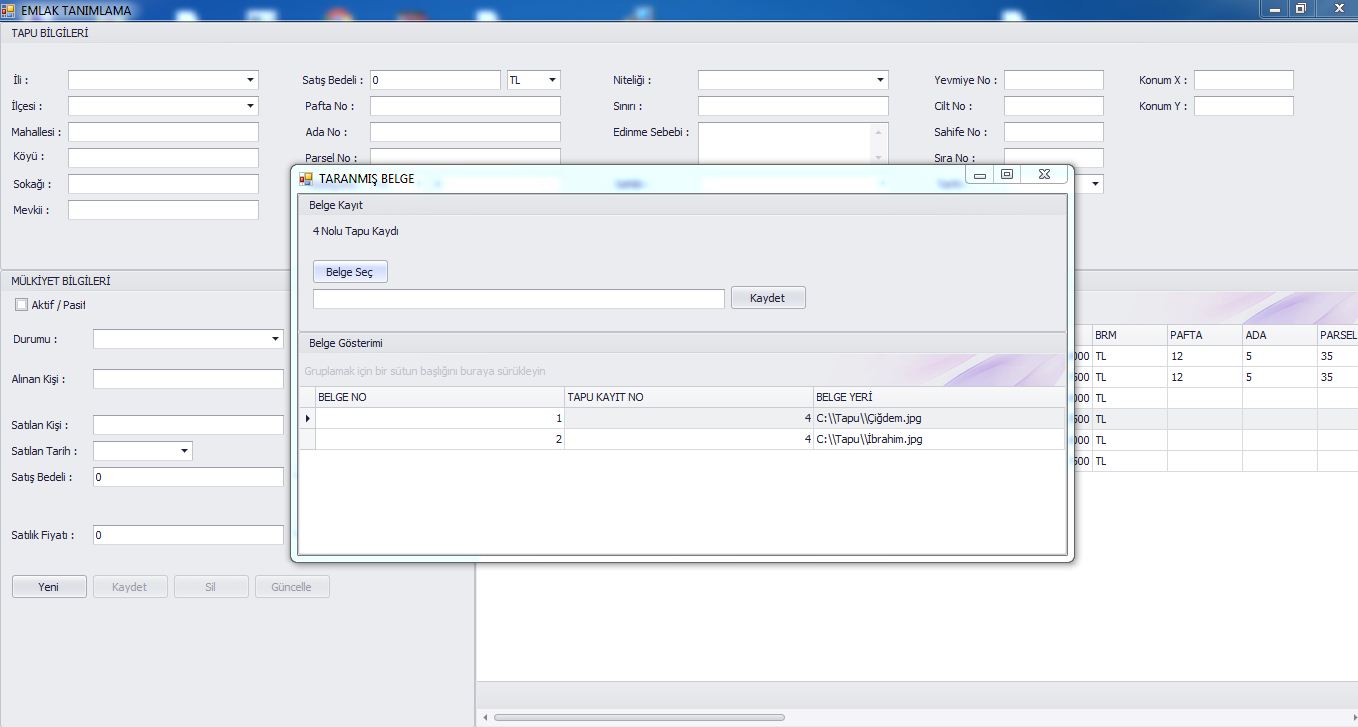Image resolution: width=1358 pixels, height=727 pixels.
Task: Maximize the Taranmış Belge dialog
Action: click(1007, 175)
